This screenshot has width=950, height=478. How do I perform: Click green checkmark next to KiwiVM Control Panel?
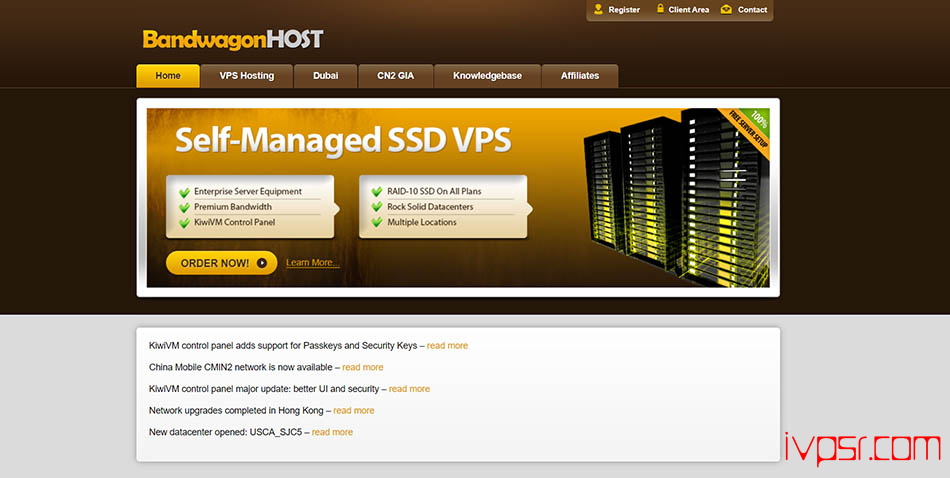[184, 224]
